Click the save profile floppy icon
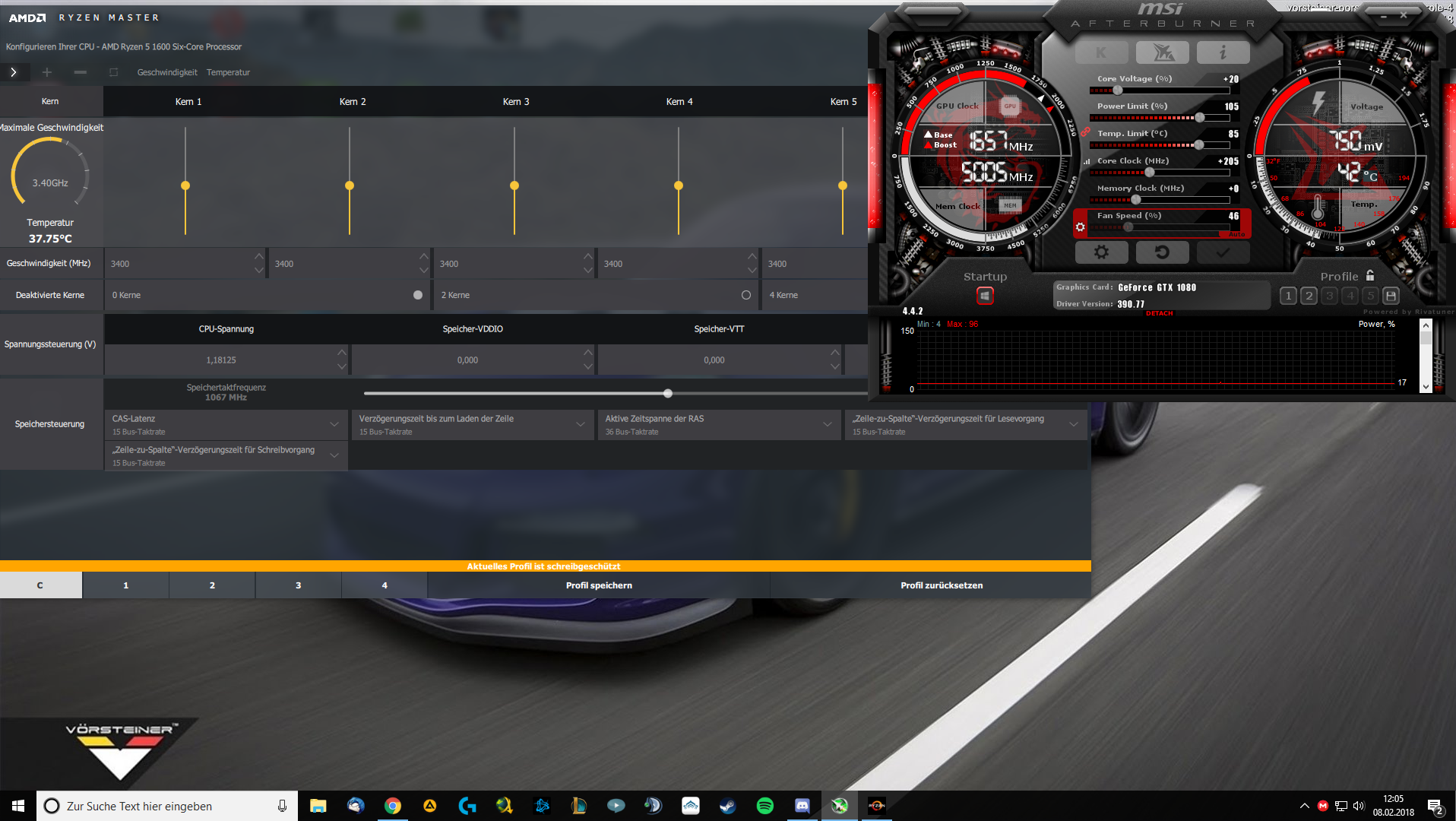The width and height of the screenshot is (1456, 821). click(x=1391, y=296)
